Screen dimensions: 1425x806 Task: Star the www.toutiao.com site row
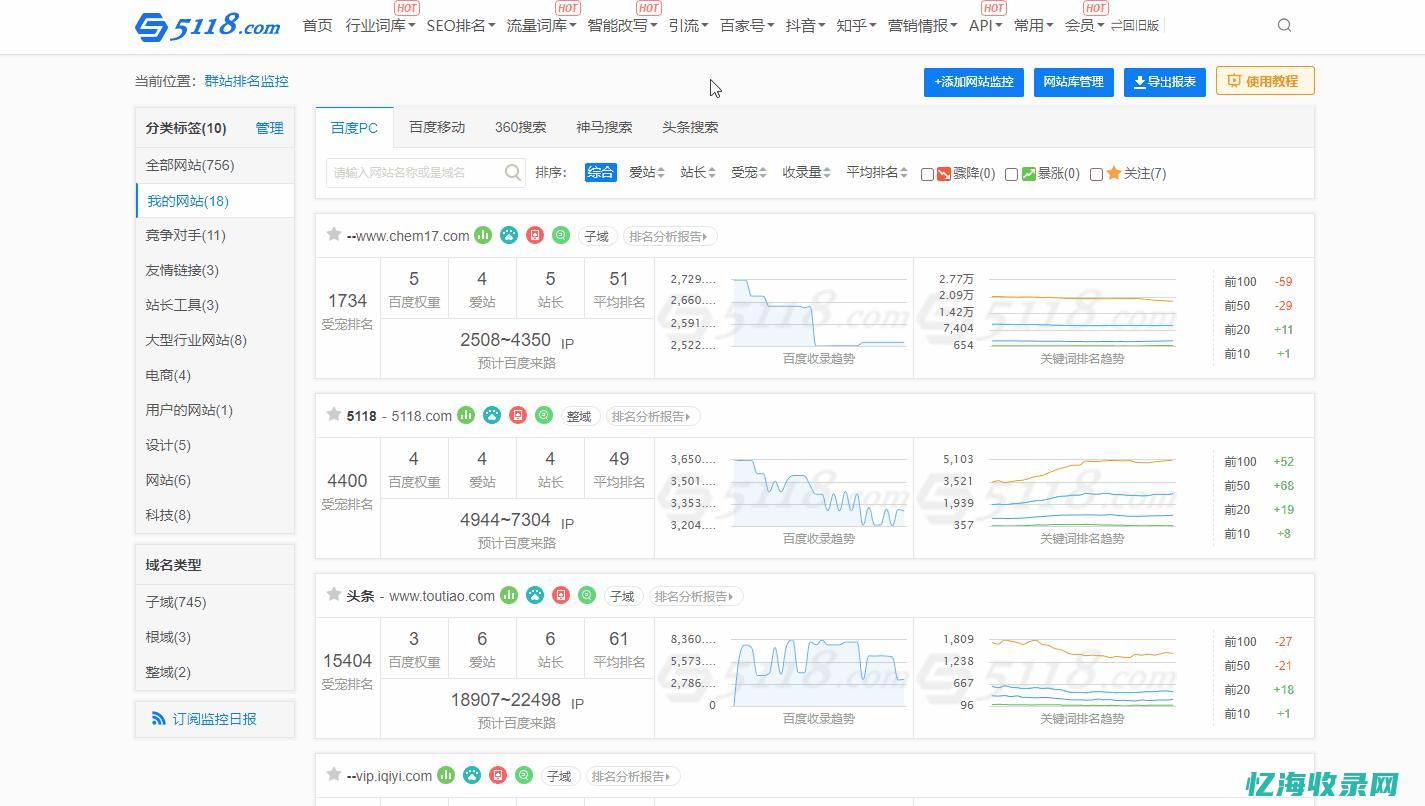click(x=334, y=594)
